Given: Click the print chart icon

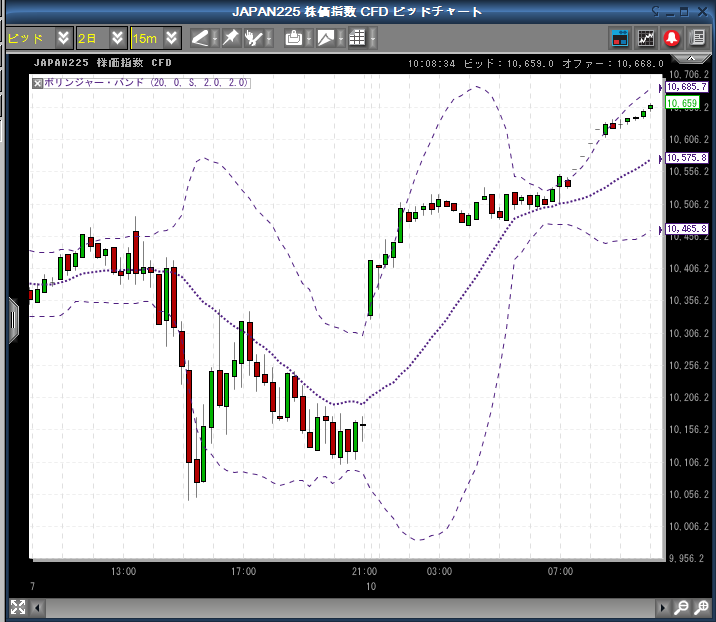Looking at the screenshot, I should 293,38.
